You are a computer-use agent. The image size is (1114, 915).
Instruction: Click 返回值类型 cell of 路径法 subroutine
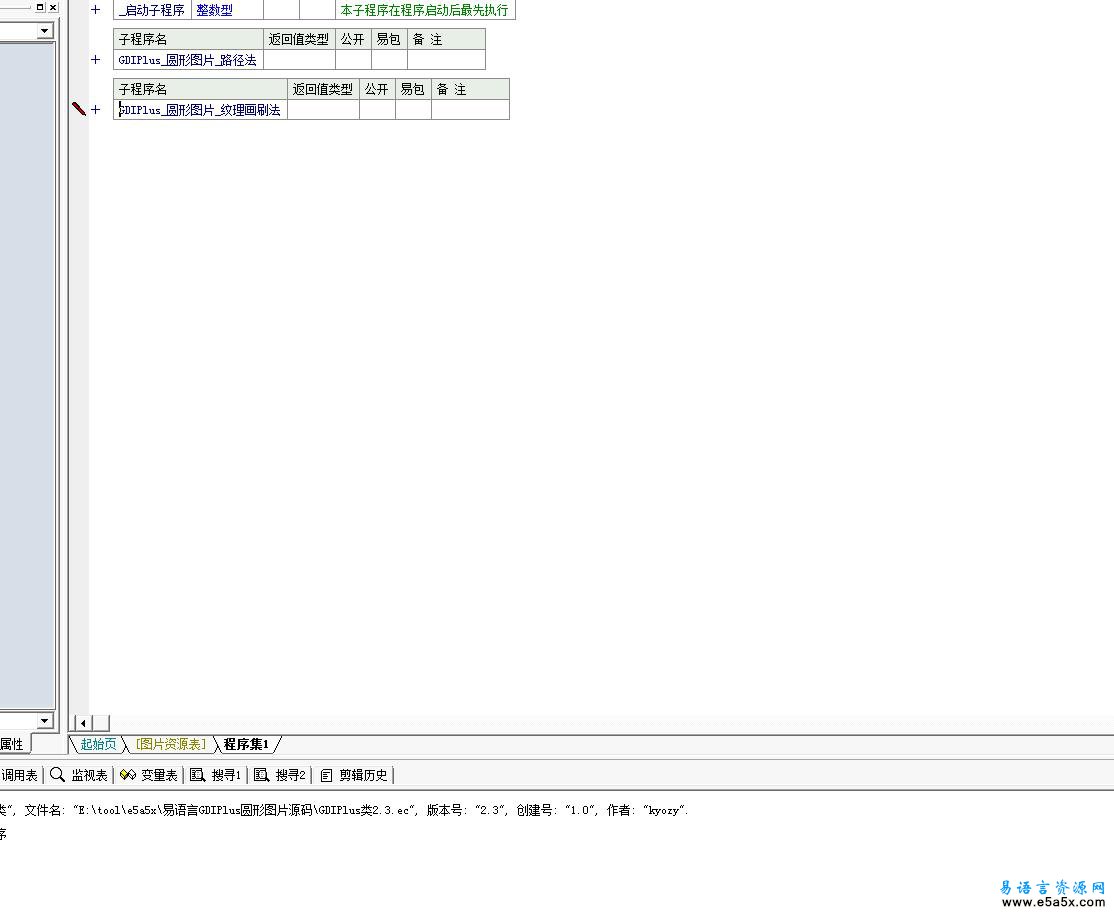coord(299,60)
